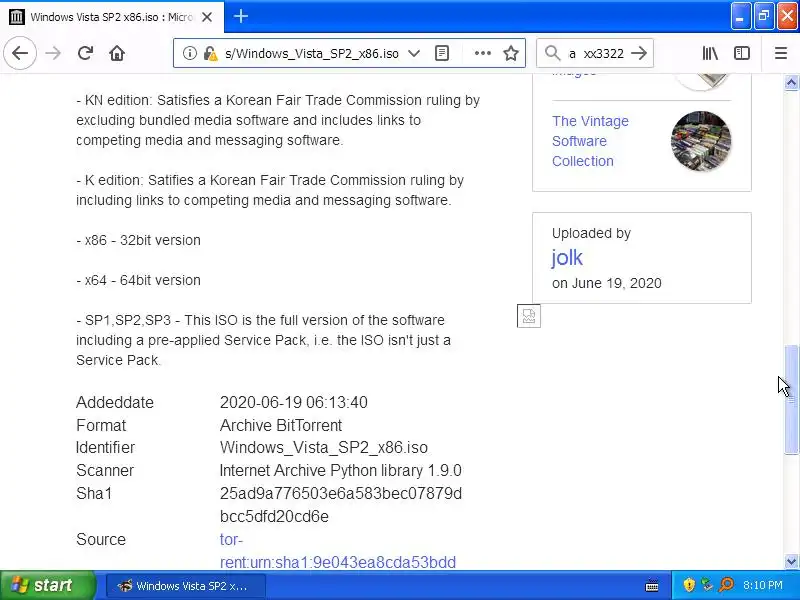The height and width of the screenshot is (600, 800).
Task: Click the 8:10 PM system clock
Action: (x=763, y=585)
